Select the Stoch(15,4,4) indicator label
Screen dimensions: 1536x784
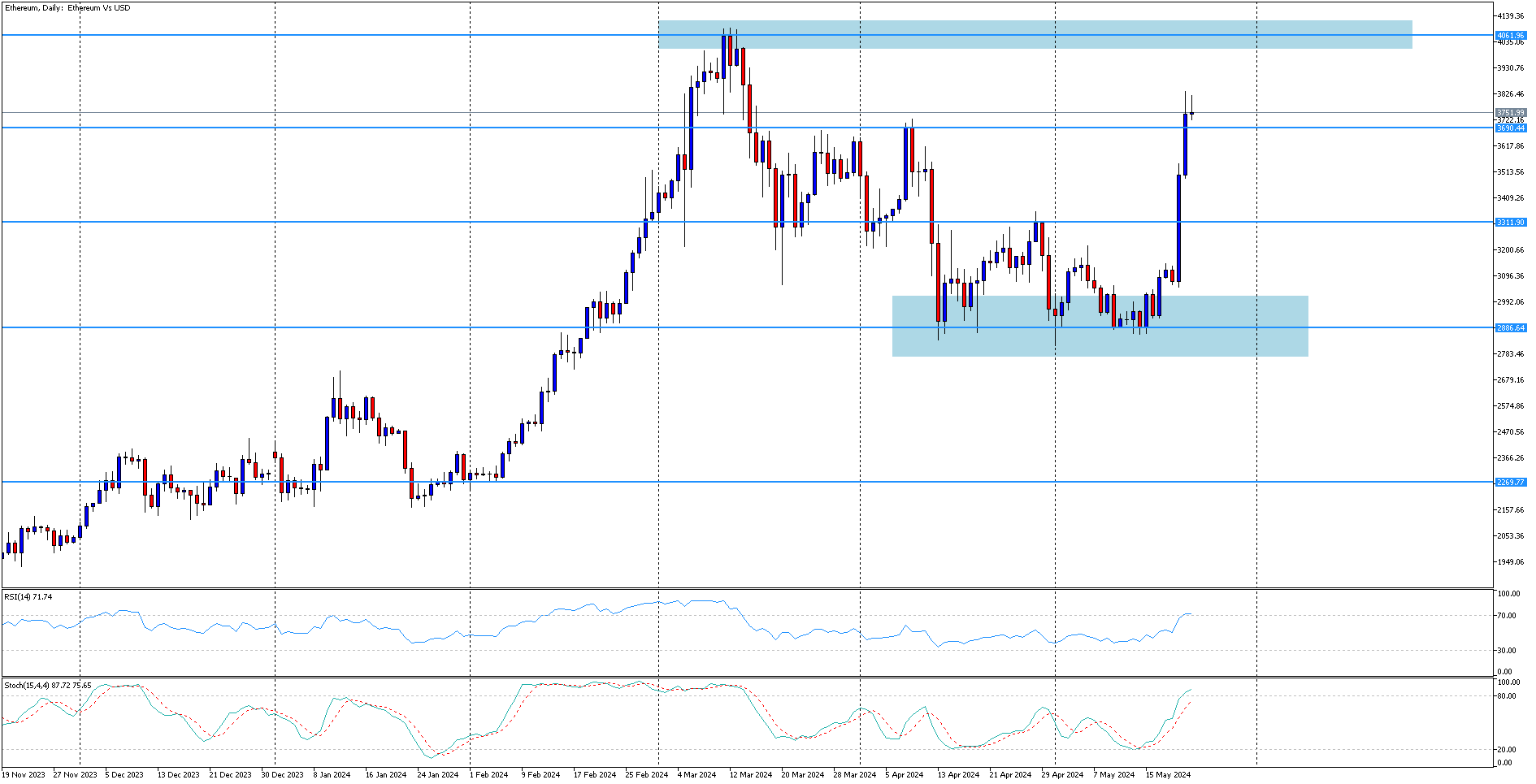click(48, 686)
